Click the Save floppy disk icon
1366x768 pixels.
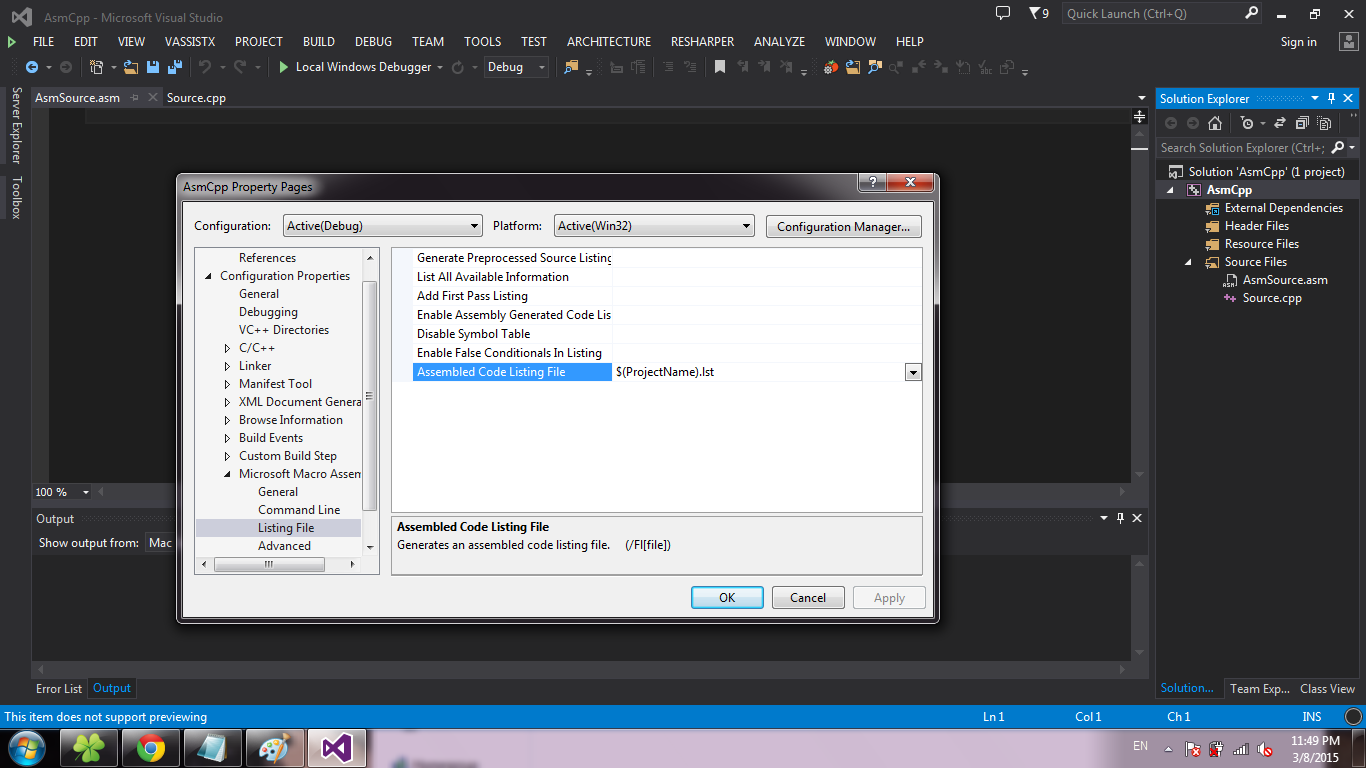pyautogui.click(x=153, y=67)
